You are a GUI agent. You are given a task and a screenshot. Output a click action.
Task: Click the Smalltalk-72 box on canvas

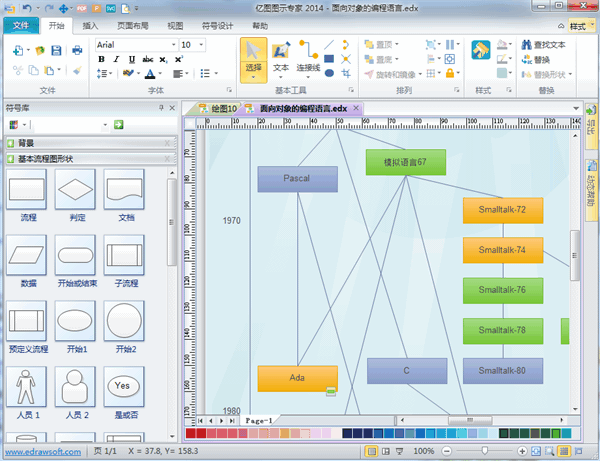pyautogui.click(x=502, y=210)
